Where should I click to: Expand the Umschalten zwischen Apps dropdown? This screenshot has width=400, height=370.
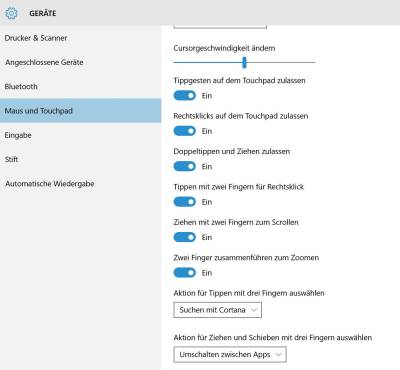230,355
